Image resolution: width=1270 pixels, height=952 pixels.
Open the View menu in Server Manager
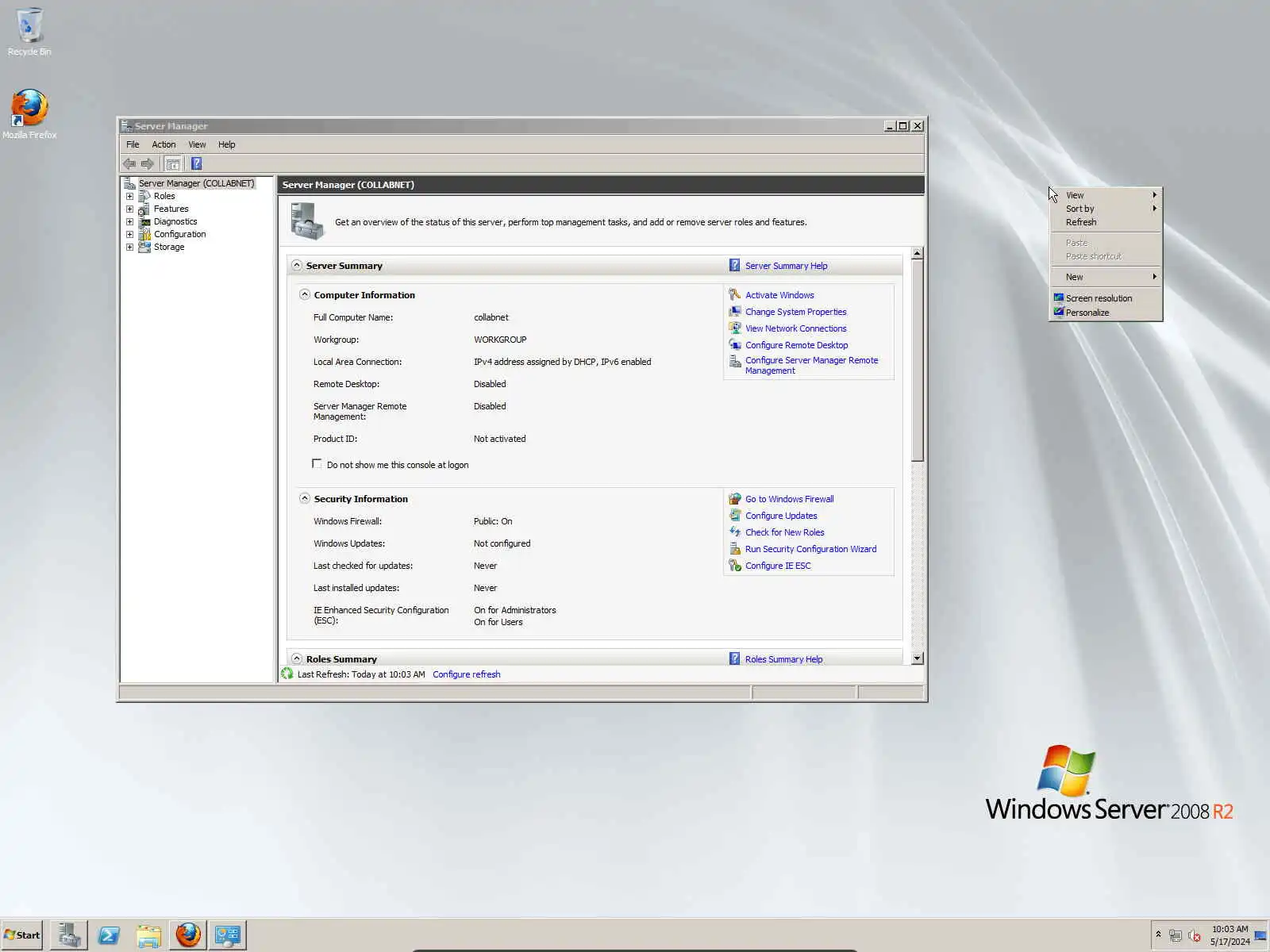(197, 144)
